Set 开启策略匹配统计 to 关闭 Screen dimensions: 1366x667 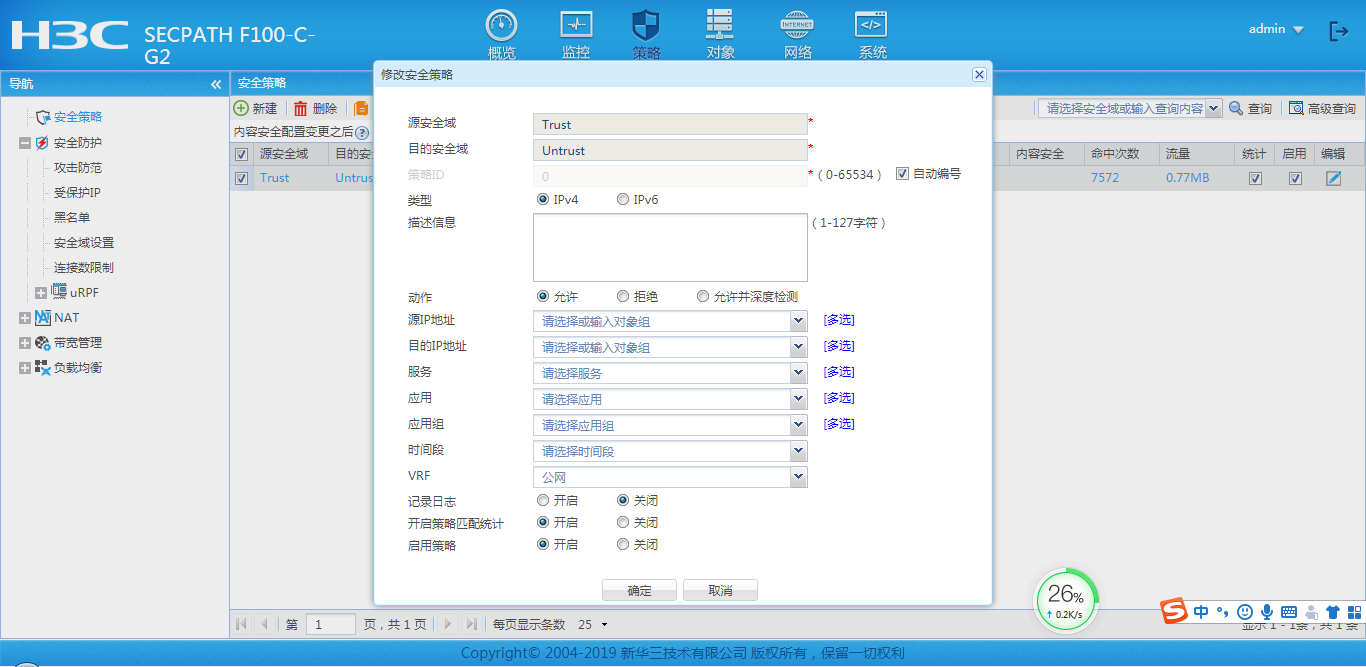click(x=623, y=522)
